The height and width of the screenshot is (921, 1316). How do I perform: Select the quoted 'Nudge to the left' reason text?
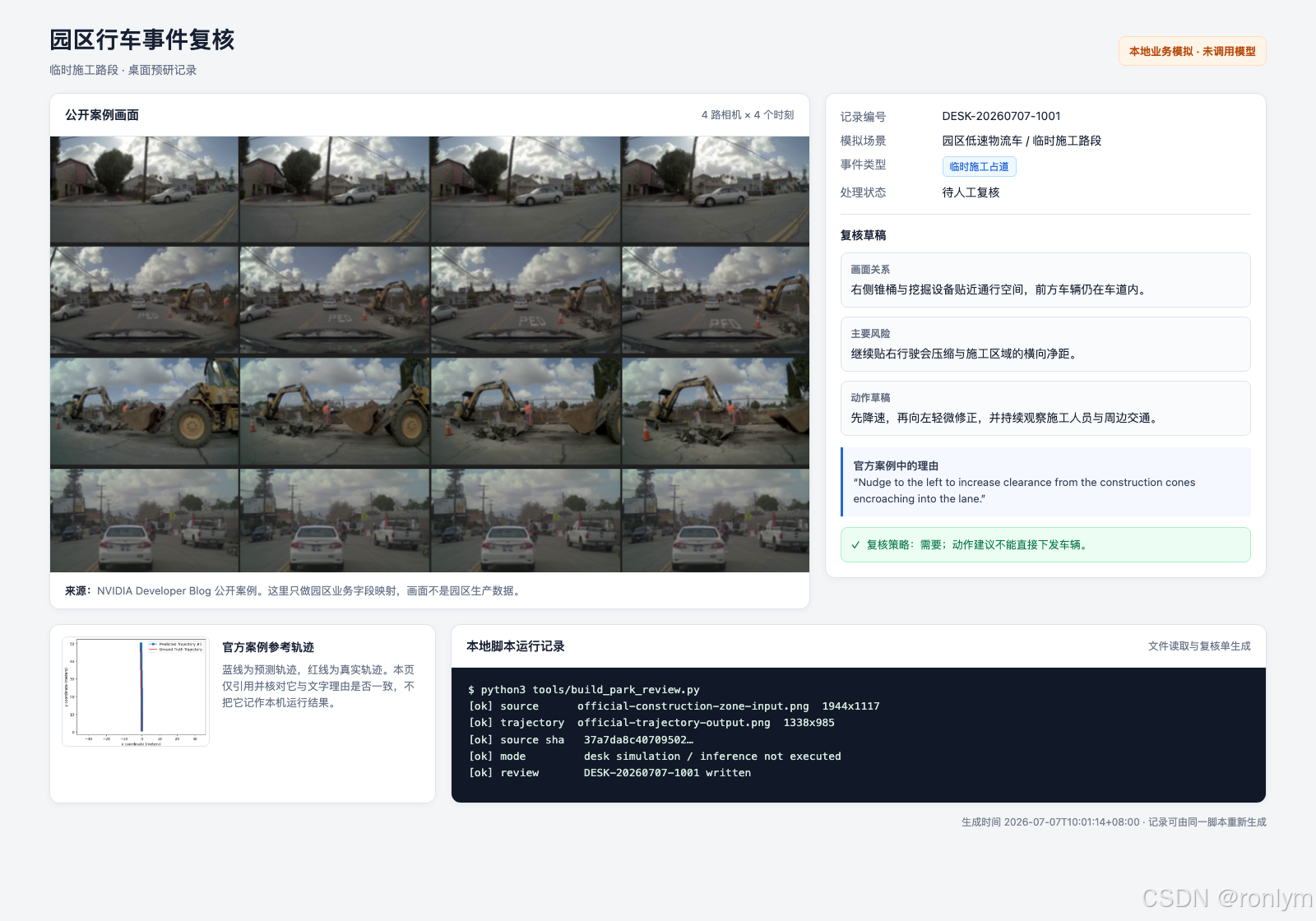[x=1024, y=491]
